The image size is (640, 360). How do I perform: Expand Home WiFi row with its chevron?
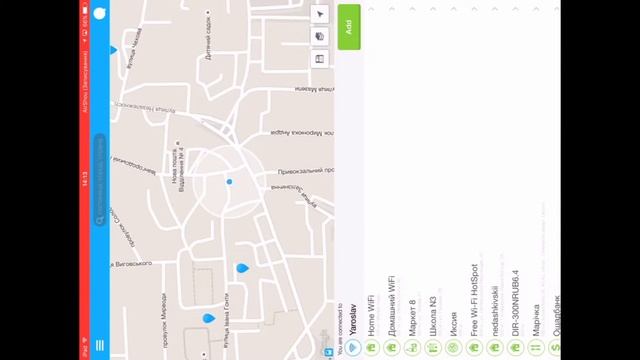pyautogui.click(x=371, y=9)
